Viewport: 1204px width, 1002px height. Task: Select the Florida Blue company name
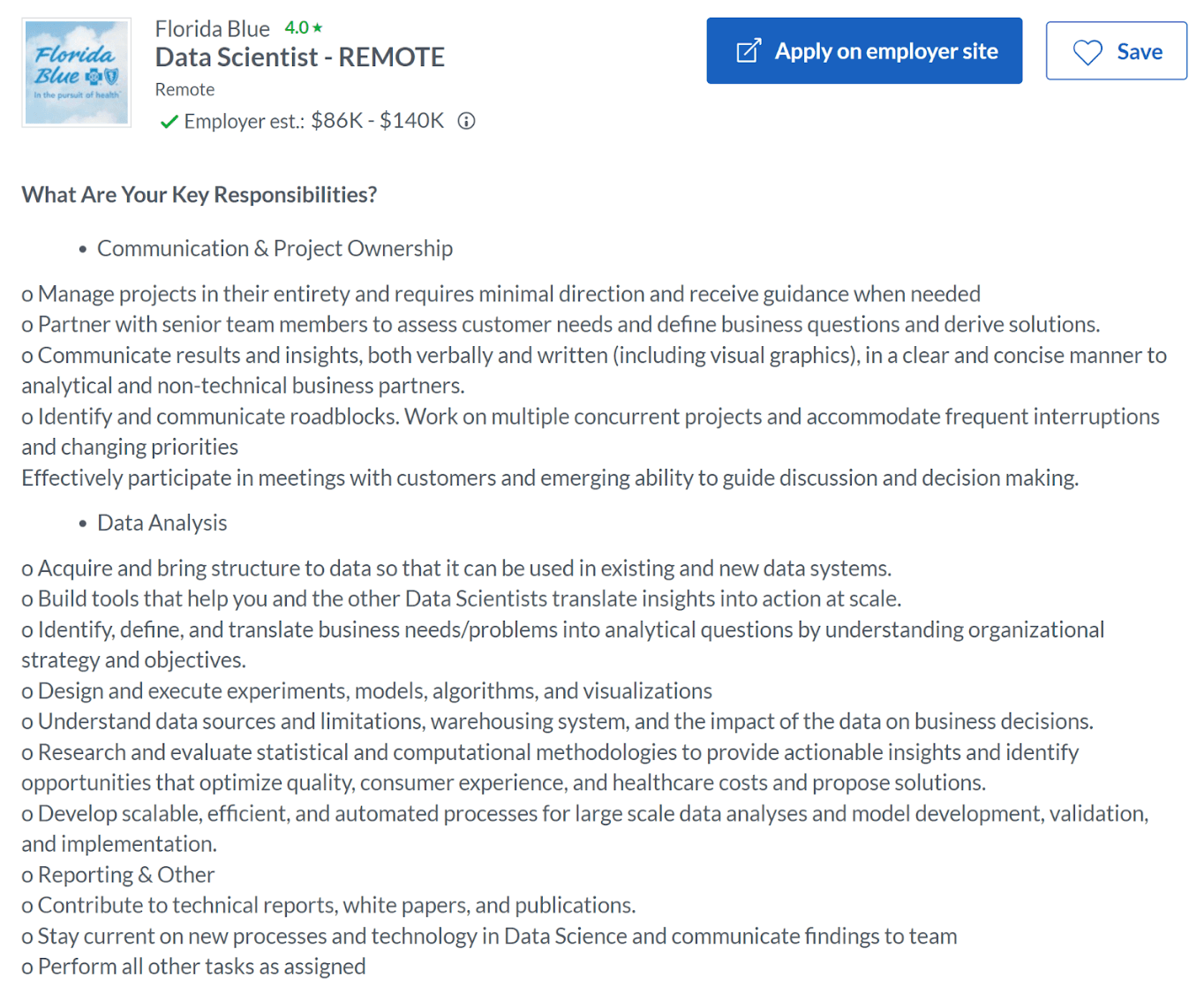(212, 27)
